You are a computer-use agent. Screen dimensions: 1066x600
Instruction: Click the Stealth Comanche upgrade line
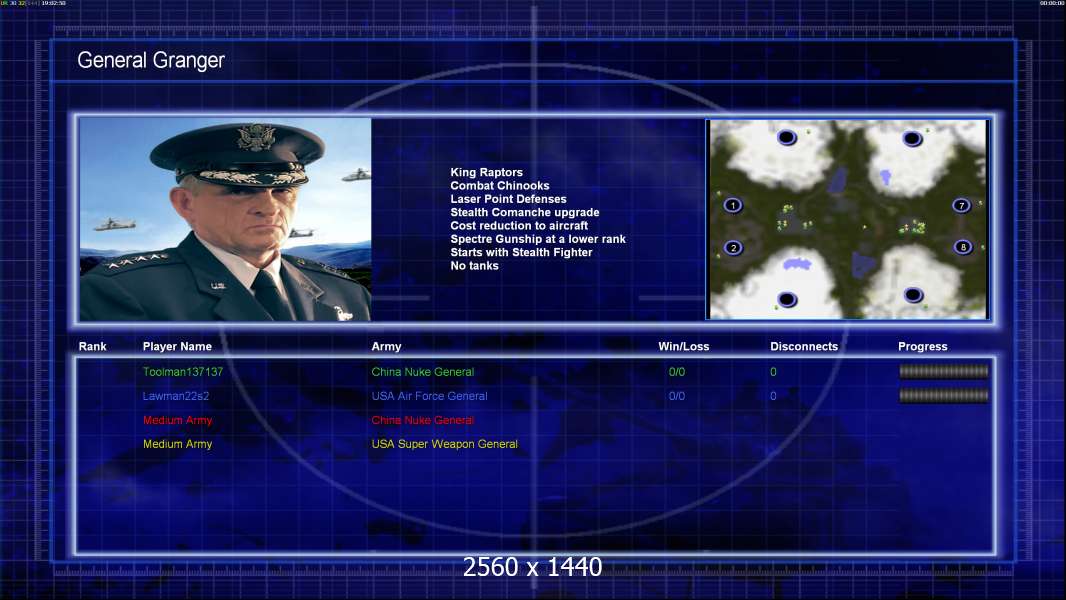pos(524,212)
